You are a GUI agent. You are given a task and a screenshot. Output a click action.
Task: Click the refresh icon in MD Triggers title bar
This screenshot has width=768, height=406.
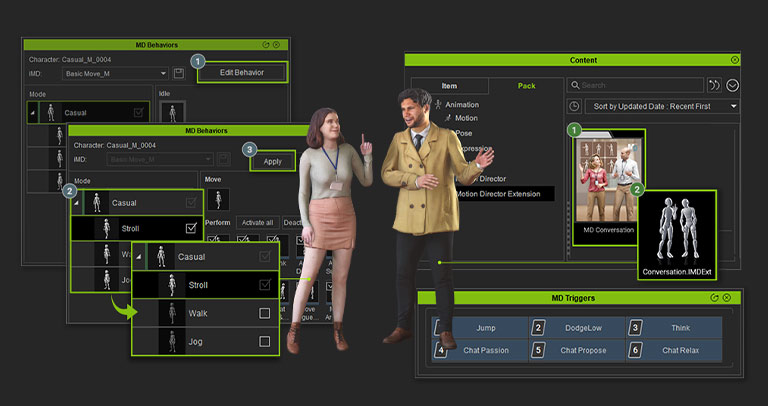click(714, 298)
